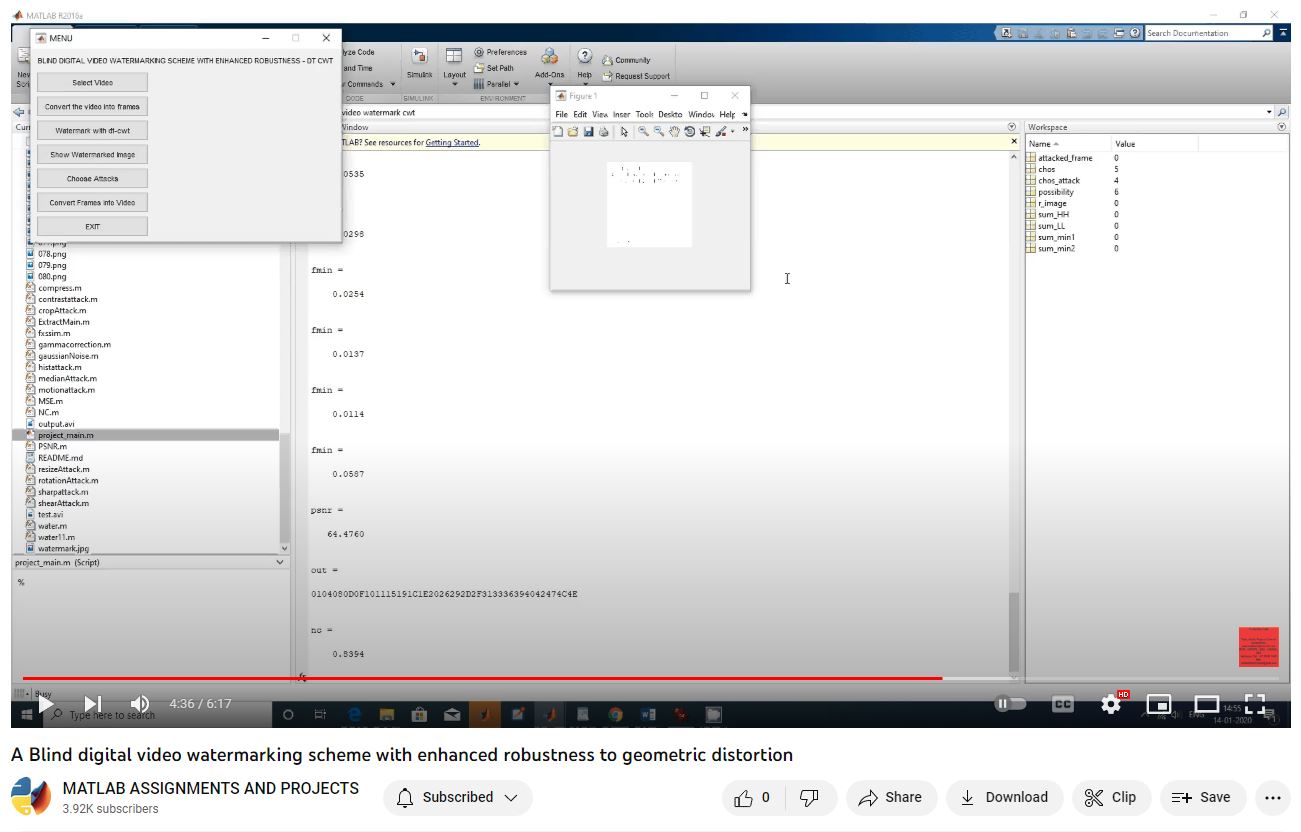This screenshot has width=1301, height=832.
Task: Close the Getting Started banner
Action: point(1013,142)
